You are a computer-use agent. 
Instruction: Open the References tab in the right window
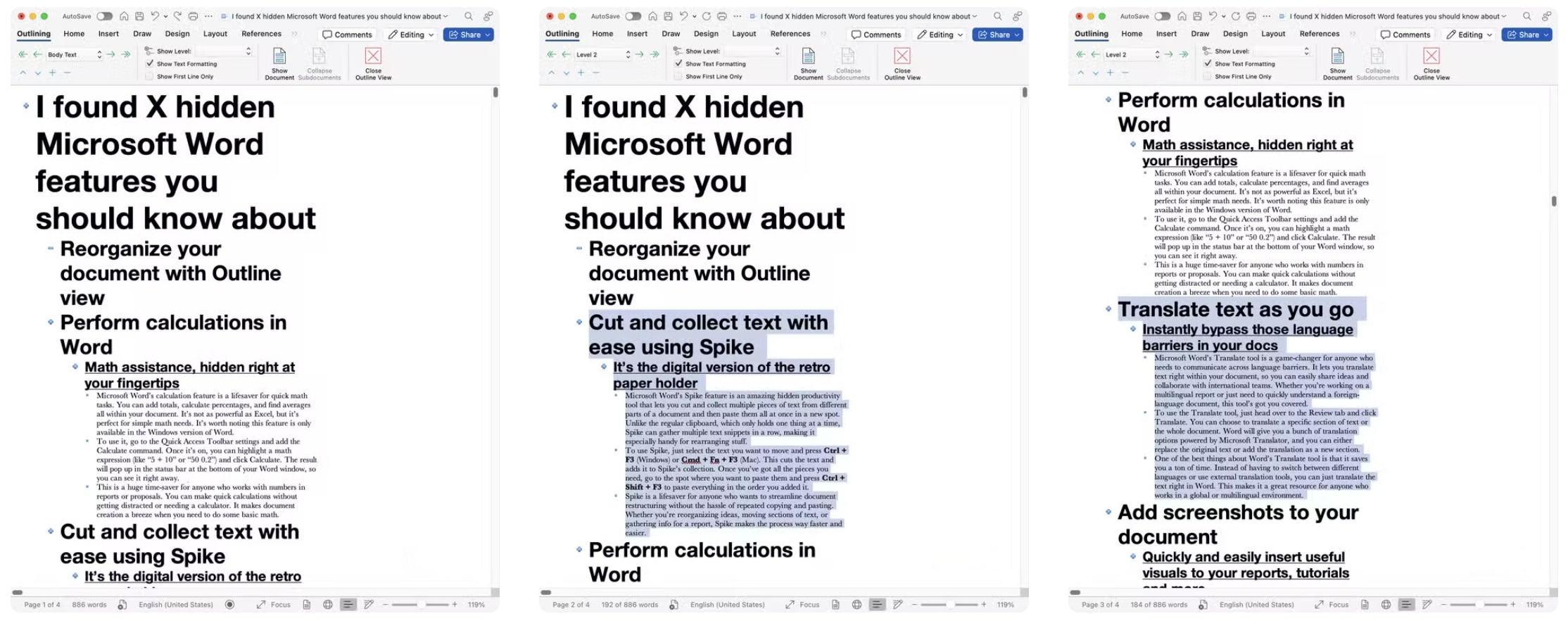pyautogui.click(x=1320, y=34)
